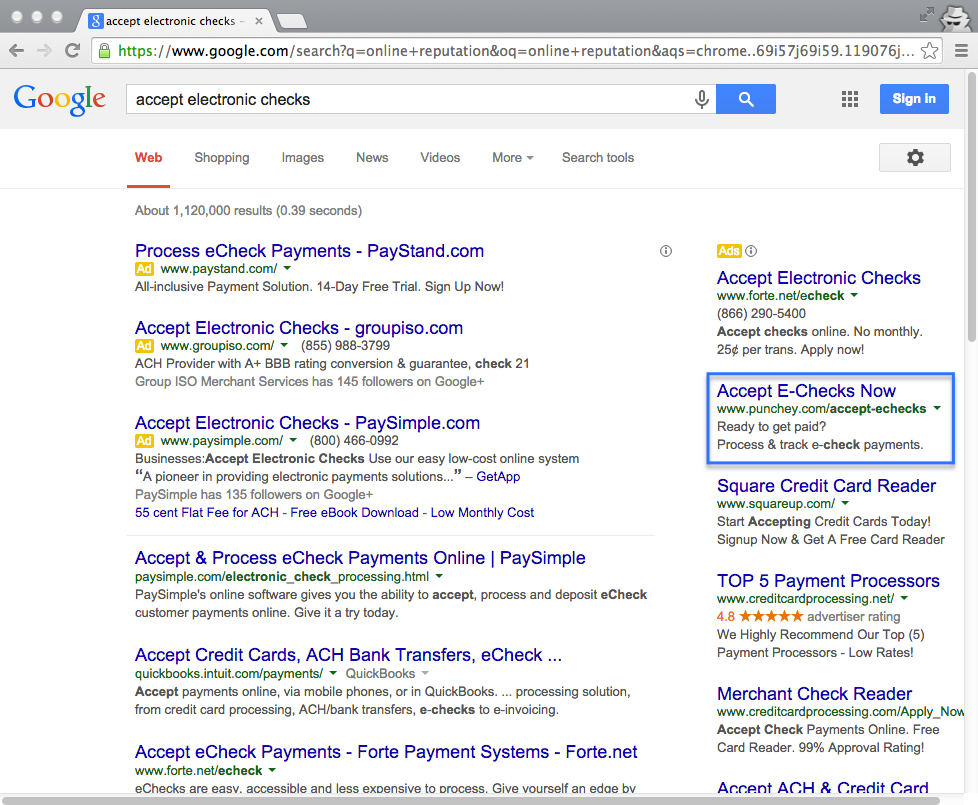Click the voice search microphone

click(702, 99)
